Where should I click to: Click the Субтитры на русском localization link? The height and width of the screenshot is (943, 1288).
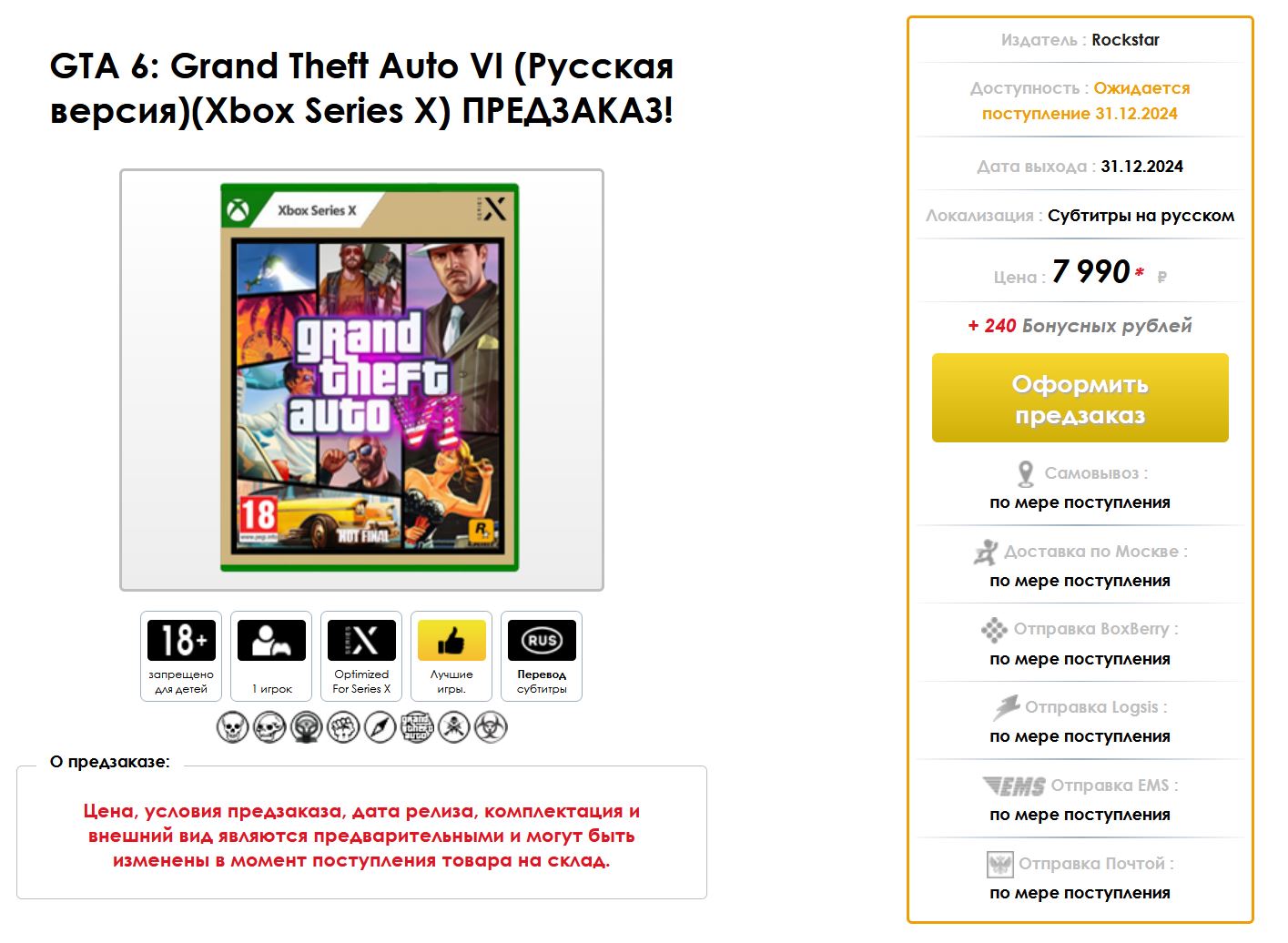tap(1141, 216)
